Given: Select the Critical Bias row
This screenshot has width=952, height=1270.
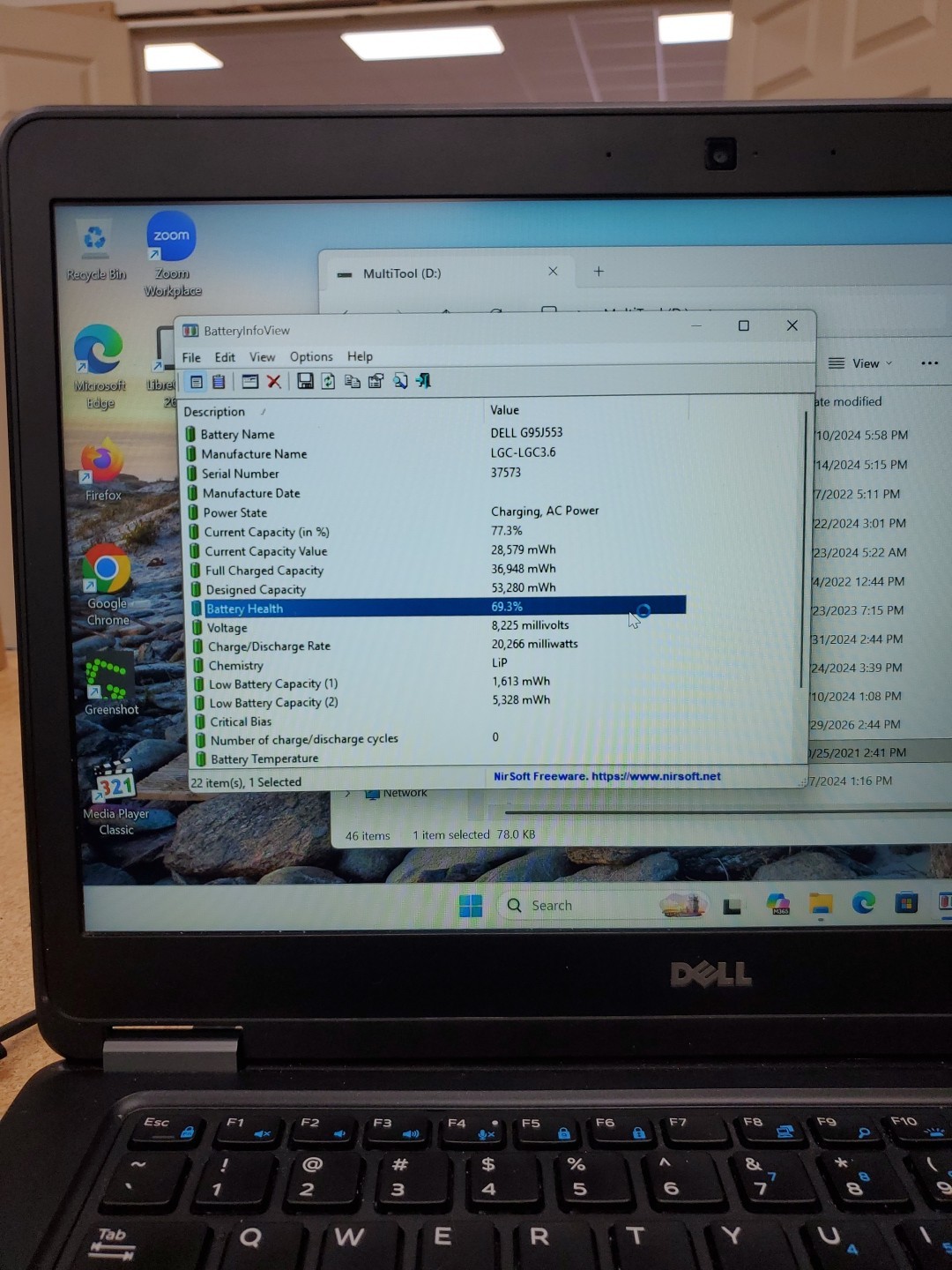Looking at the screenshot, I should (x=440, y=721).
